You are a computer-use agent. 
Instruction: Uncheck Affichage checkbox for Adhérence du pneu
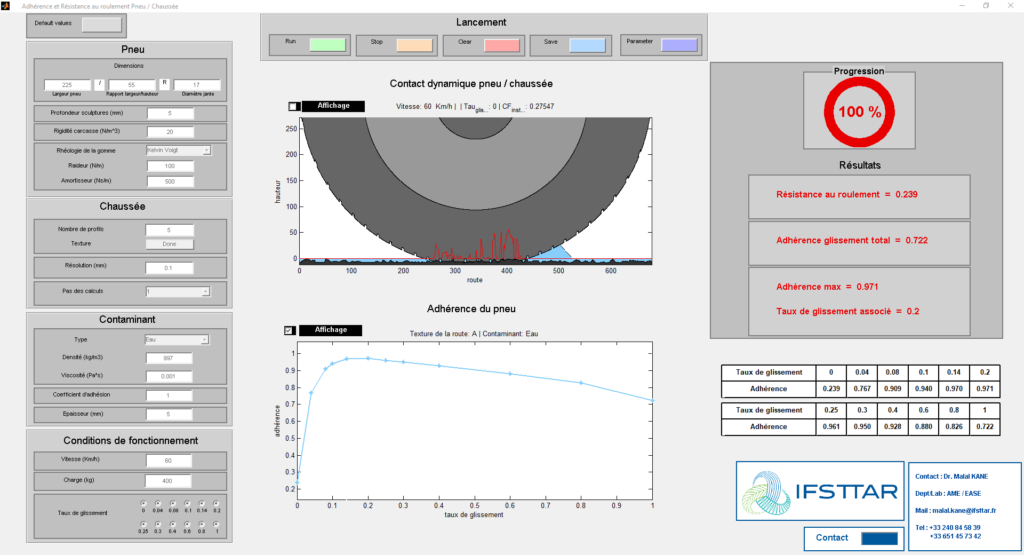290,330
